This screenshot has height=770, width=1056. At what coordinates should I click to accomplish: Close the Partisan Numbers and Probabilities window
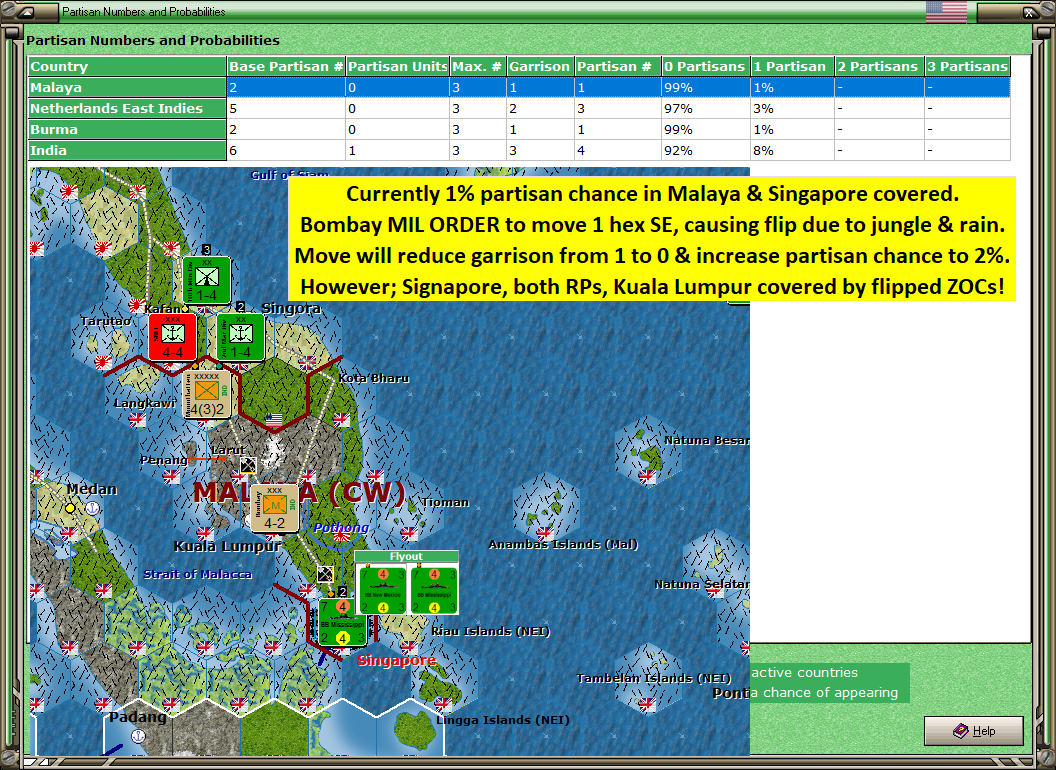[x=1030, y=11]
